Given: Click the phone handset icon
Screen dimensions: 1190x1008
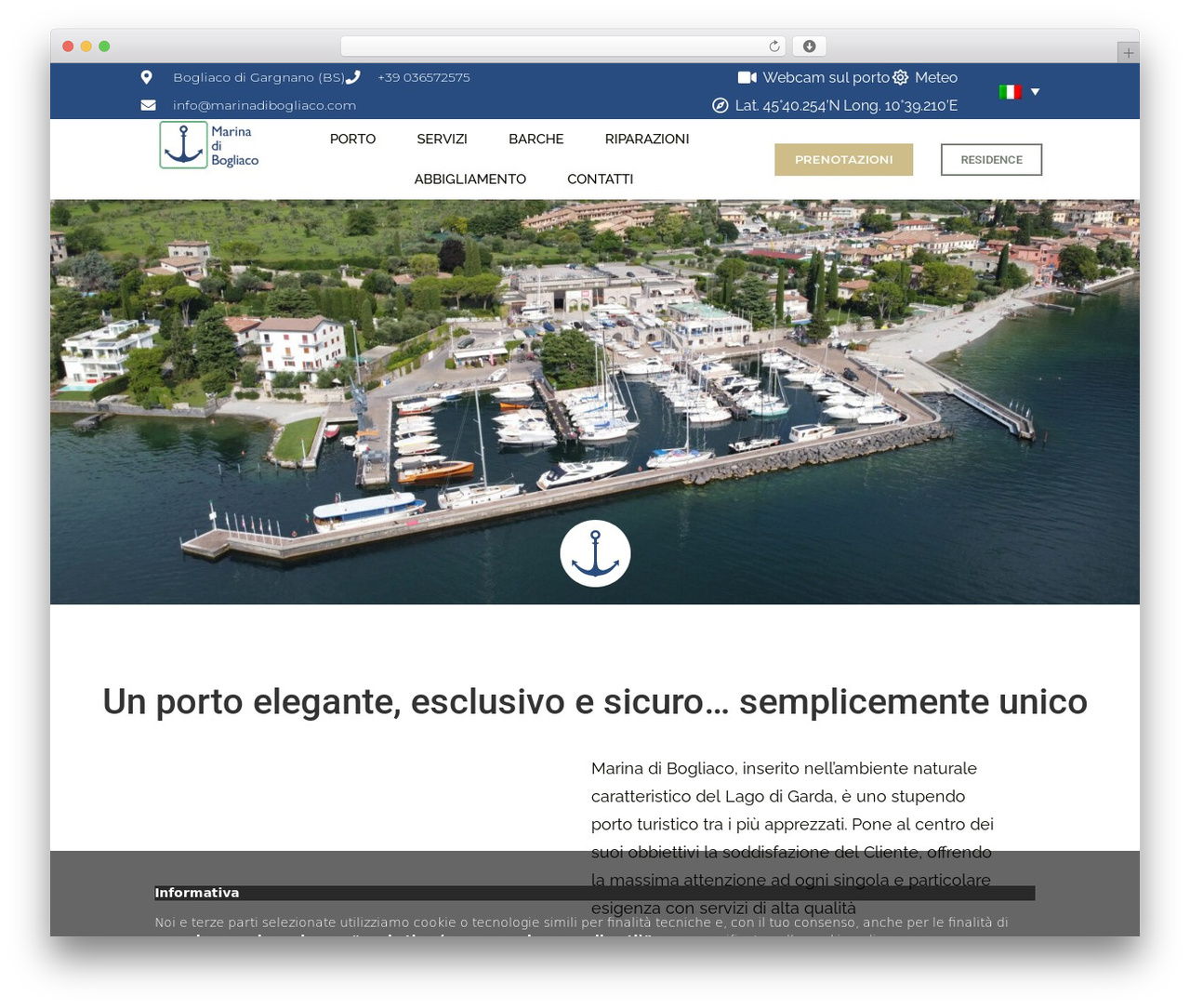Looking at the screenshot, I should click(x=352, y=77).
